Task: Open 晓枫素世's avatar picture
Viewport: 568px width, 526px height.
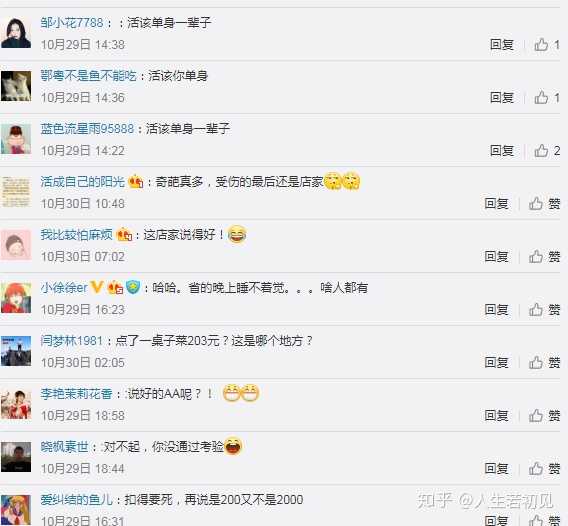Action: [x=16, y=457]
